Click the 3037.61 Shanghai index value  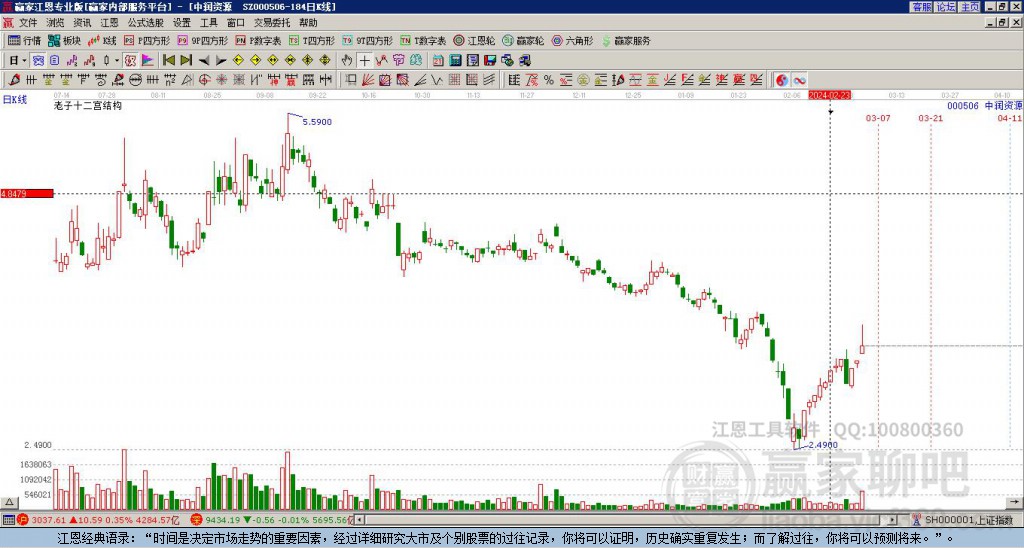click(49, 520)
